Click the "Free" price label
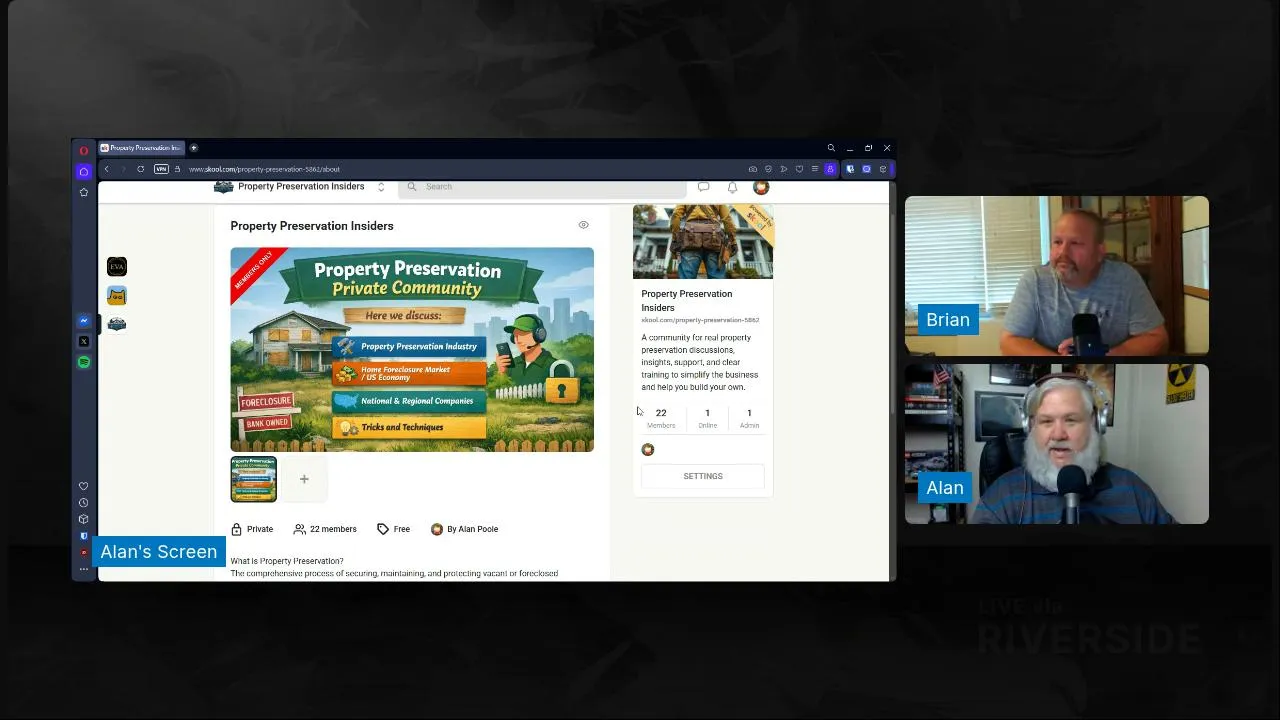This screenshot has height=720, width=1280. 393,529
